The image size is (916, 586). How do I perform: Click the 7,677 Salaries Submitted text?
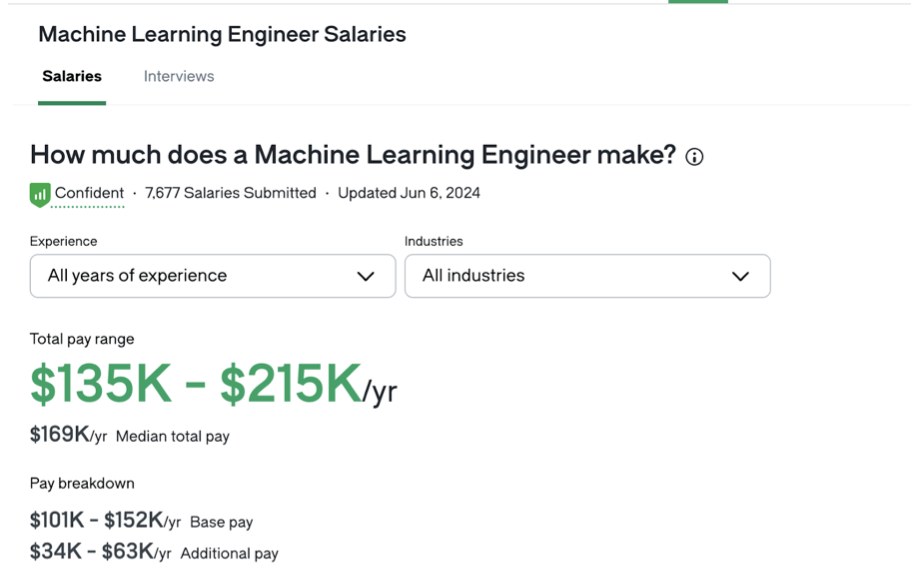point(230,193)
